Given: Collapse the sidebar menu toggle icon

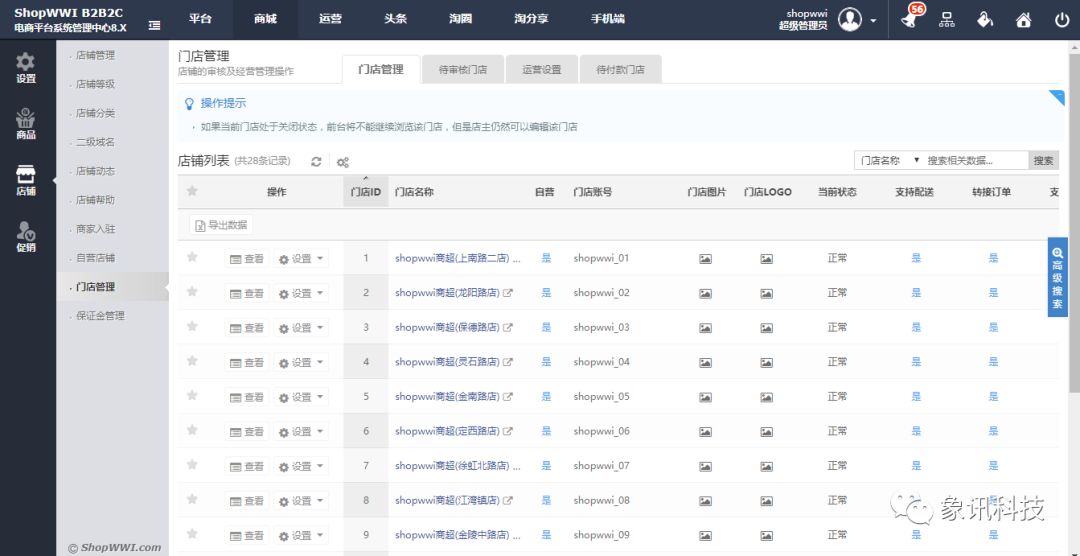Looking at the screenshot, I should pos(155,25).
